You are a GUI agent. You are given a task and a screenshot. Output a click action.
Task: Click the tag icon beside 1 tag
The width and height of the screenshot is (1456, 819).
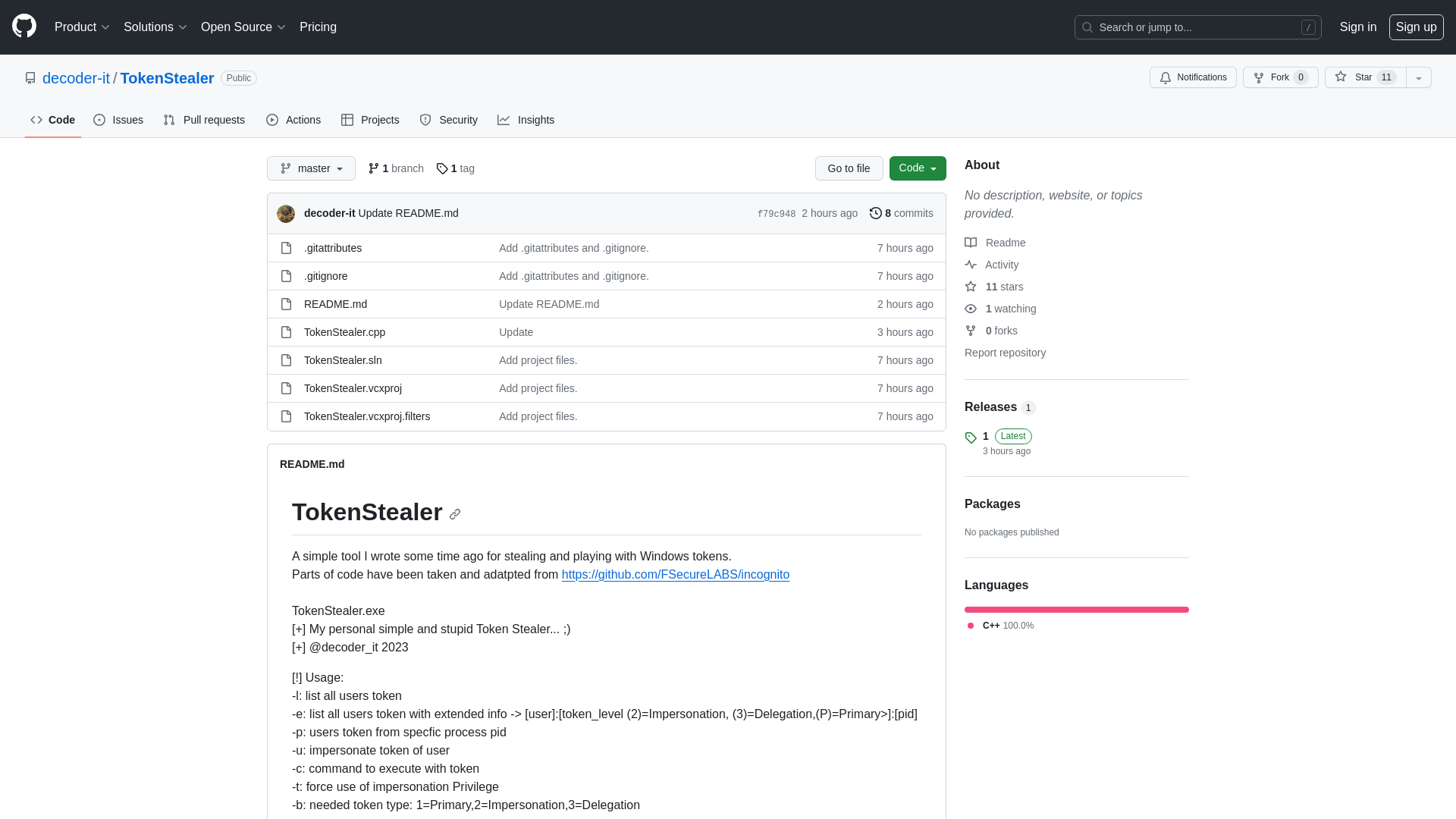click(x=442, y=168)
